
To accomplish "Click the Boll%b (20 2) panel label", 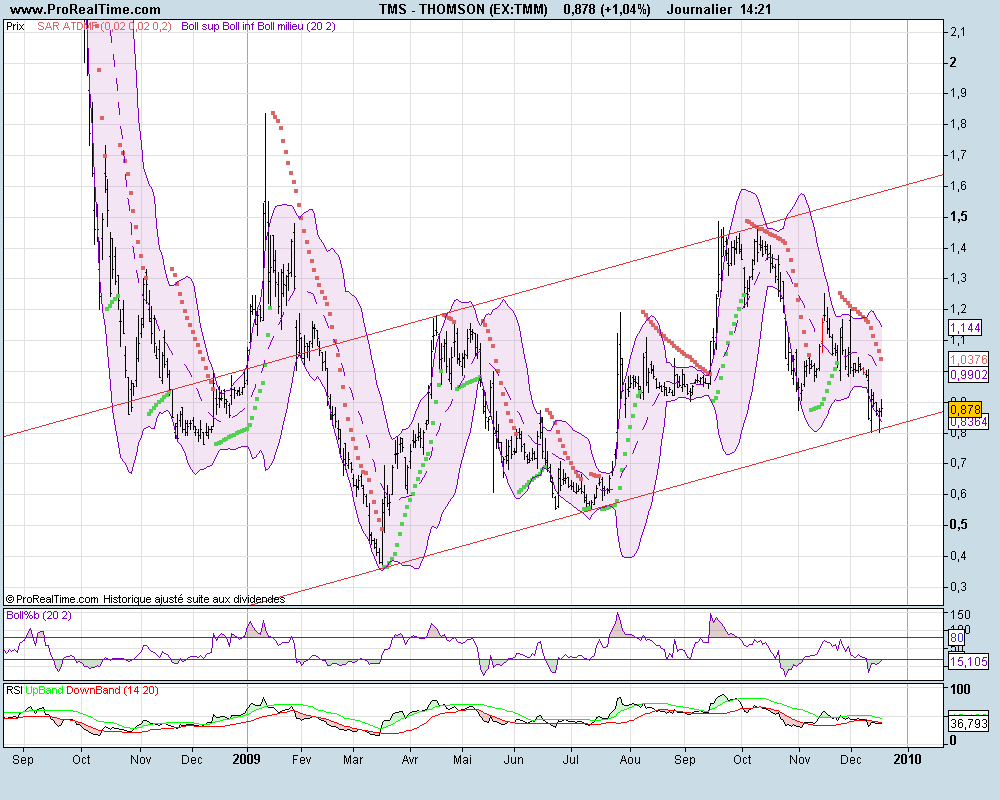I will [x=38, y=615].
